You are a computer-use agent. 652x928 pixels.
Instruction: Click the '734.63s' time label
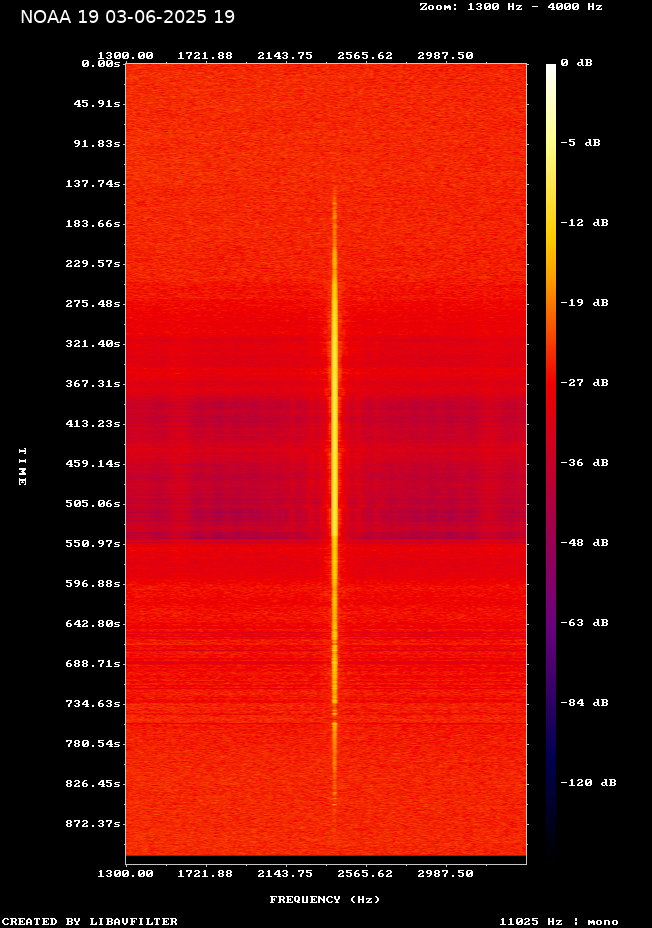[x=93, y=704]
